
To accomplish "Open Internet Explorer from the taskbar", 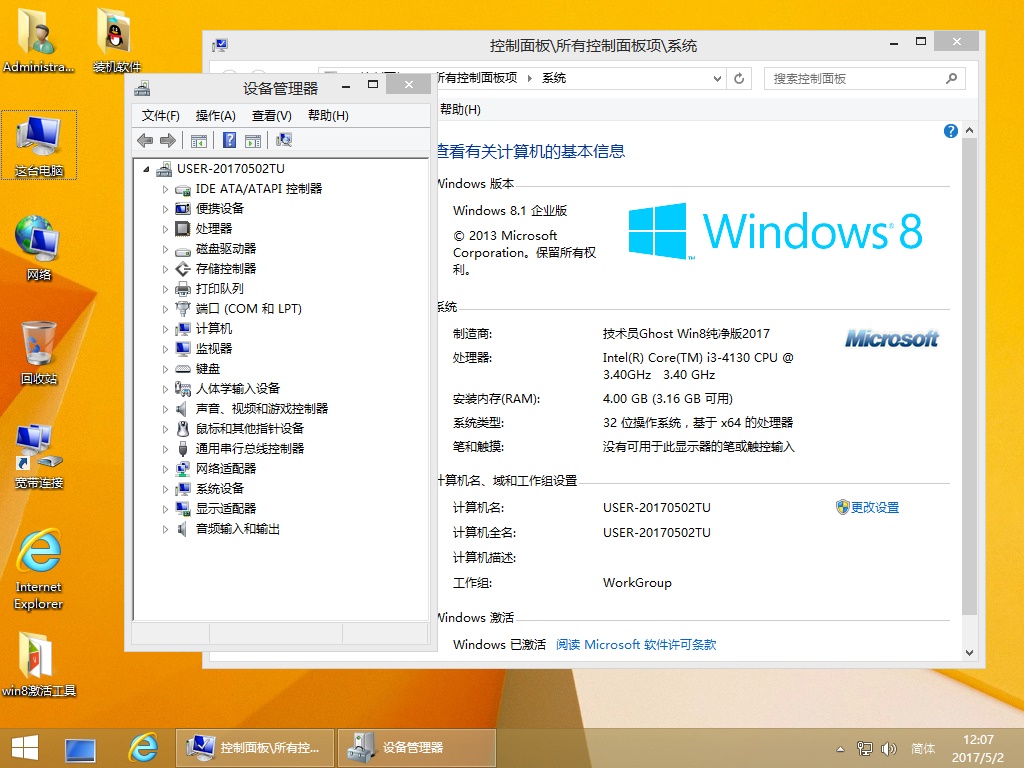I will [144, 747].
